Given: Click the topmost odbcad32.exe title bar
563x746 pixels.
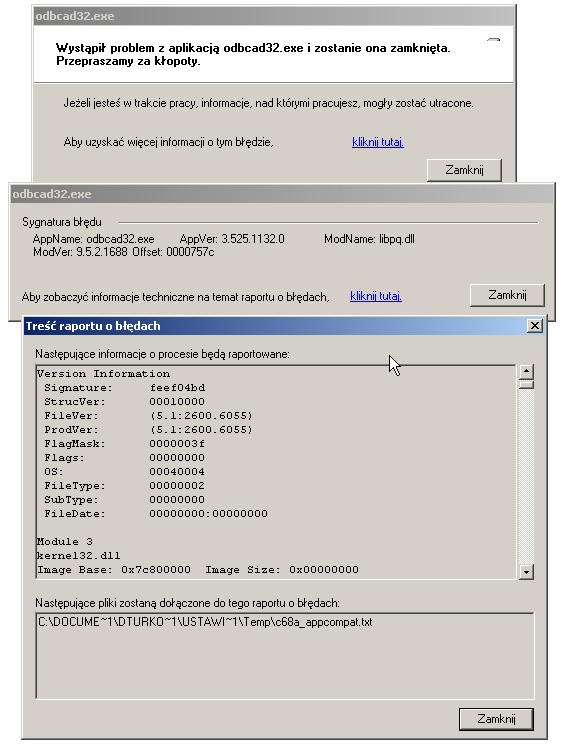Looking at the screenshot, I should point(274,16).
